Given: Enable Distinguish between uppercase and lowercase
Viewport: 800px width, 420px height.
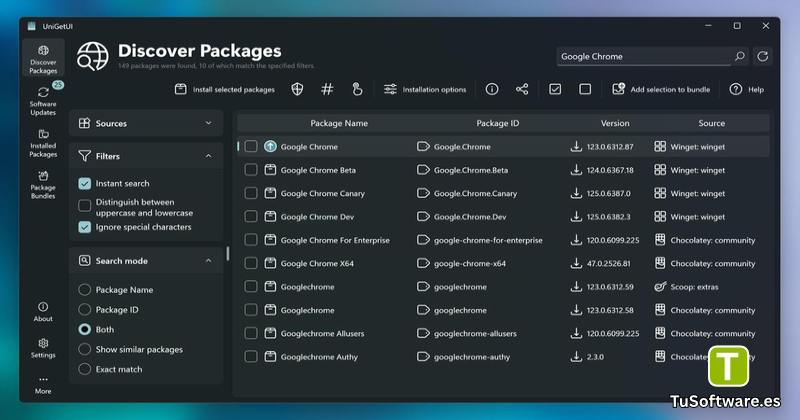Looking at the screenshot, I should point(85,206).
